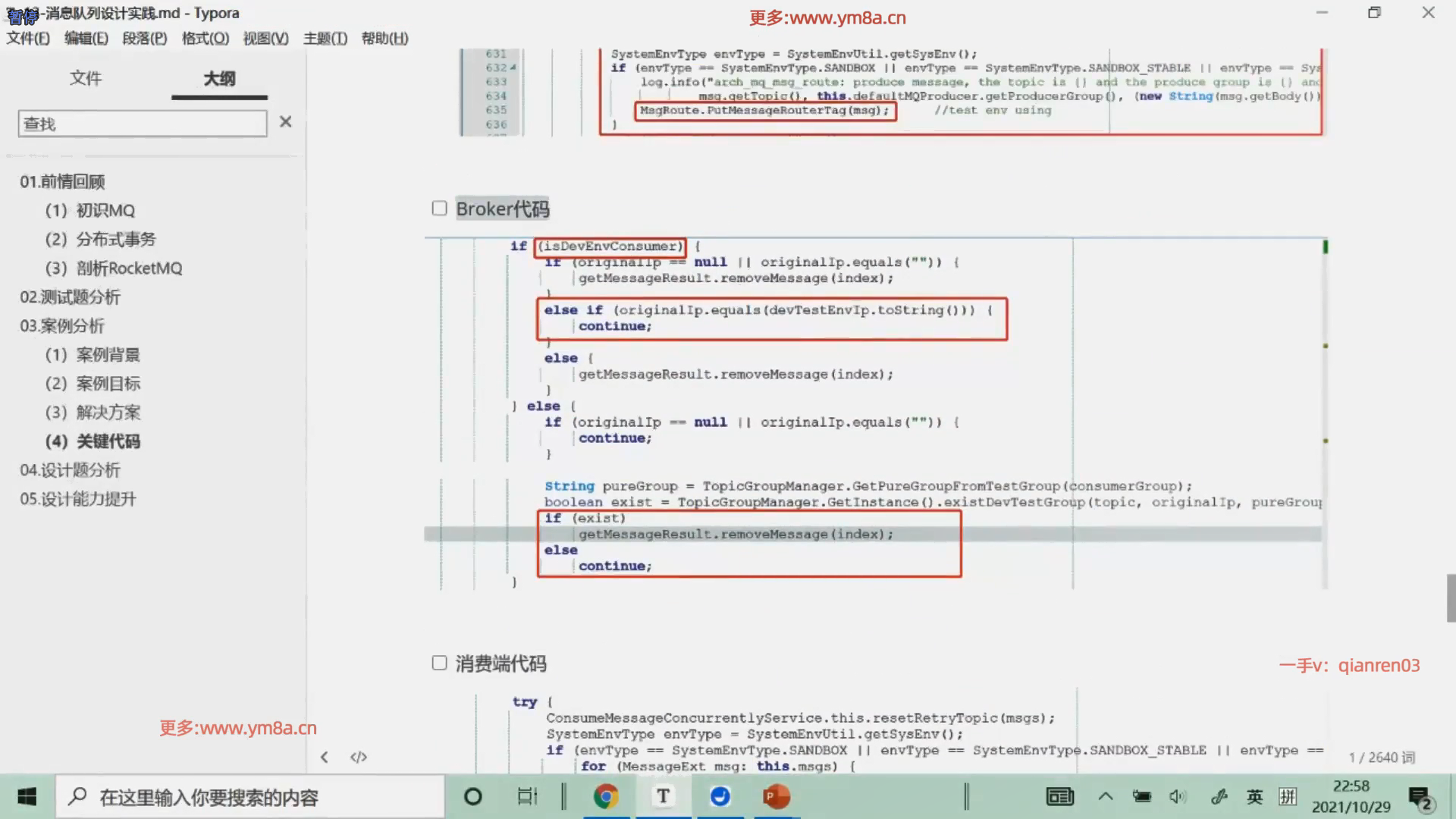
Task: Click the Cortana circle icon
Action: (472, 796)
